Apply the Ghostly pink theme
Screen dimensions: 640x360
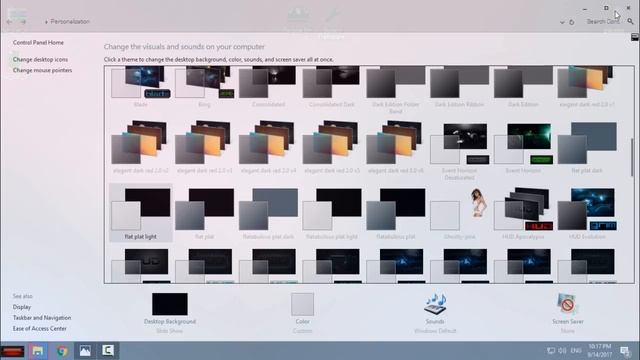459,213
